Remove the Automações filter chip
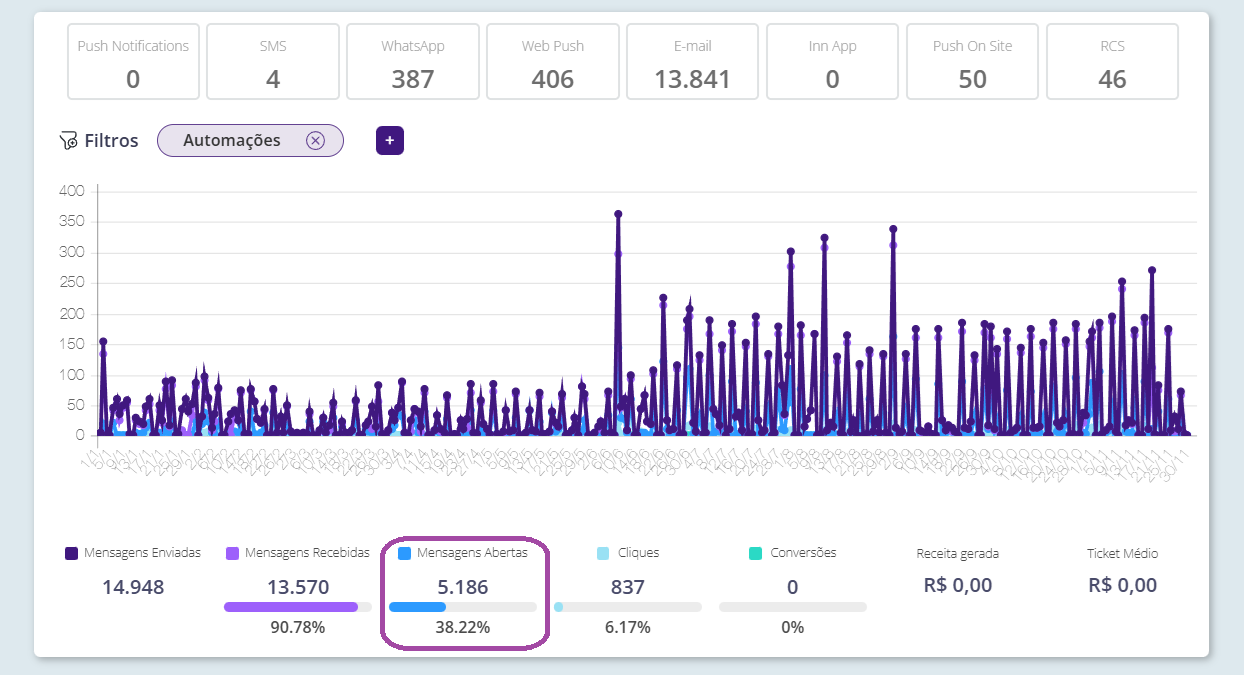Image resolution: width=1244 pixels, height=675 pixels. [x=315, y=141]
